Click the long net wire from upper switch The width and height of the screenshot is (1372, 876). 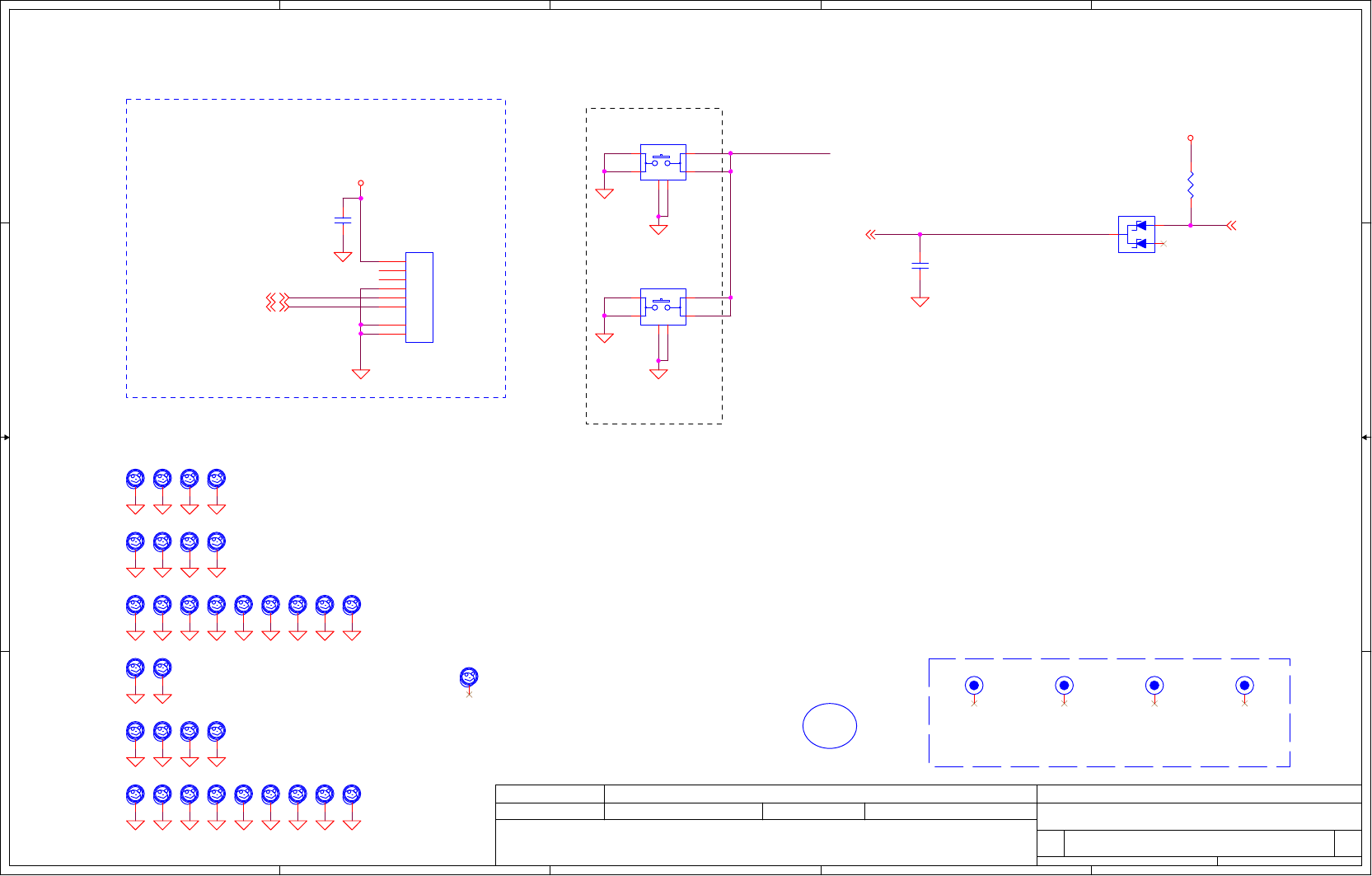(x=780, y=153)
